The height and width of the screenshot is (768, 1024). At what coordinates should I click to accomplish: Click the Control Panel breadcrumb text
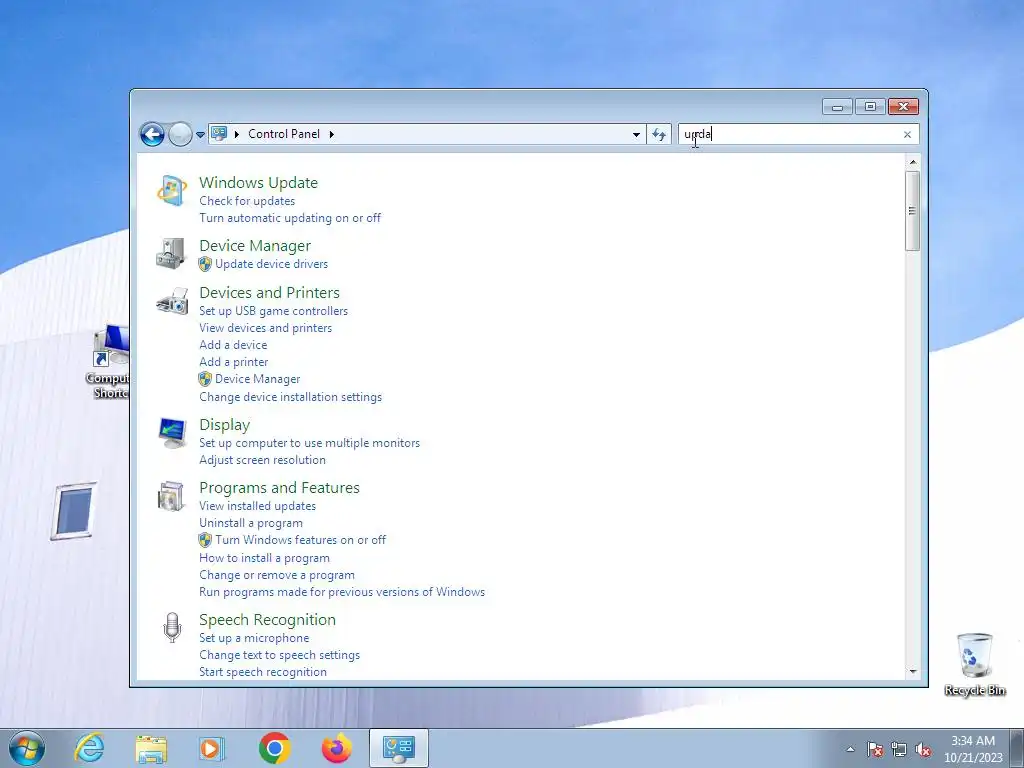[283, 134]
